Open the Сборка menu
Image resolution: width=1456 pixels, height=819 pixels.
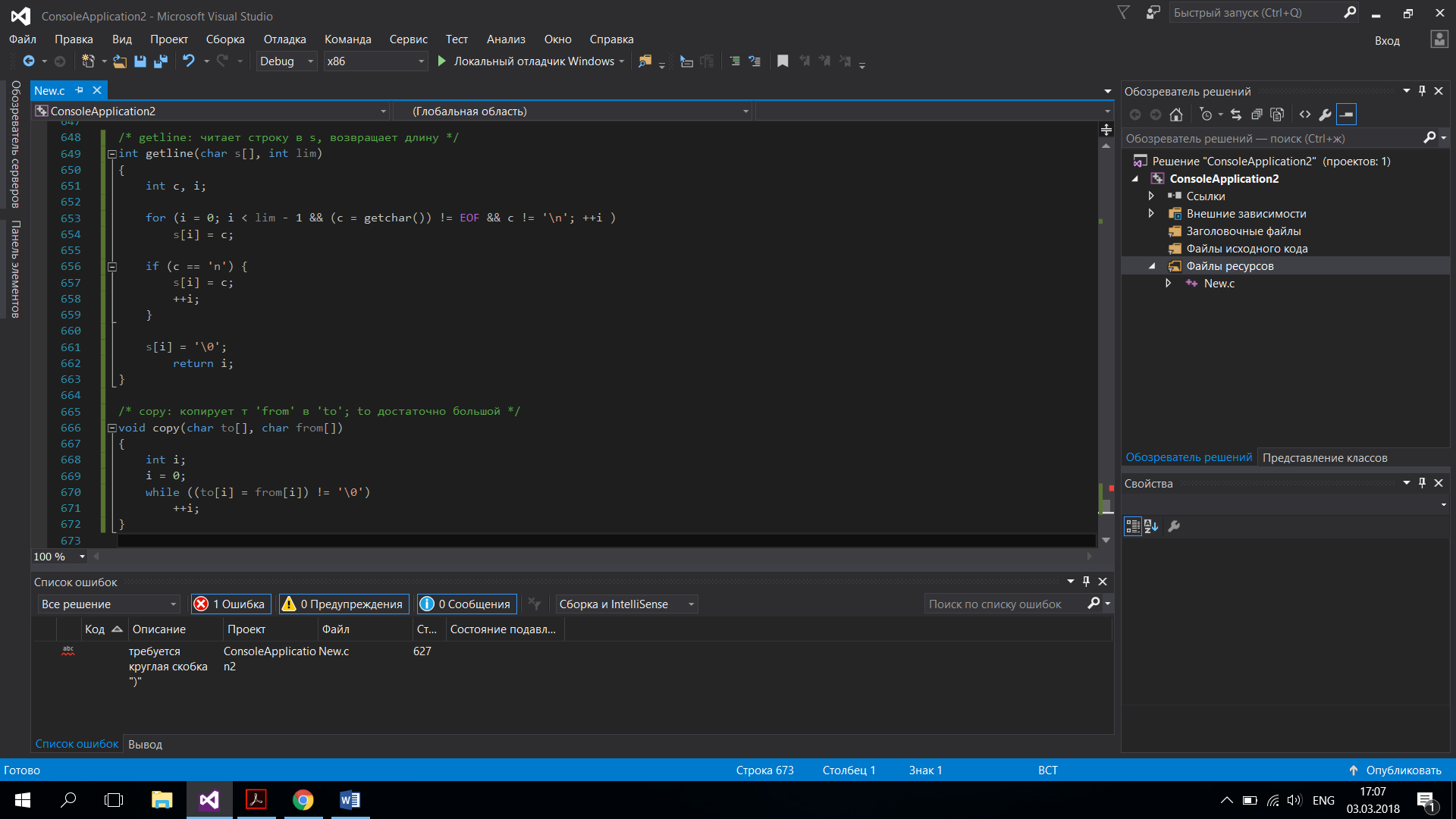point(225,39)
